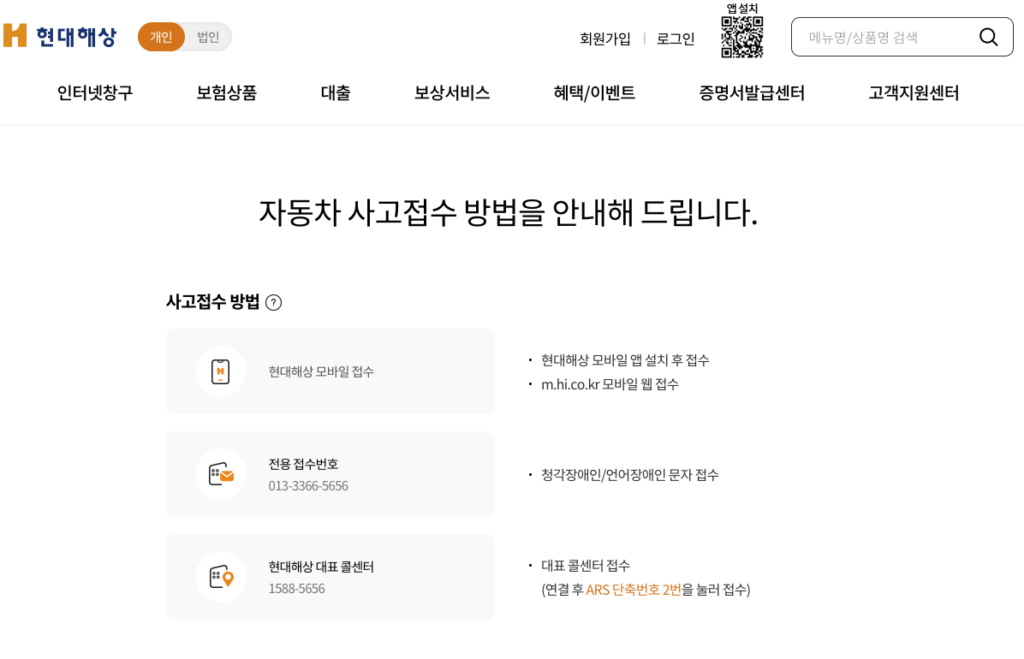Click the 앱 설치 QR code

(743, 36)
